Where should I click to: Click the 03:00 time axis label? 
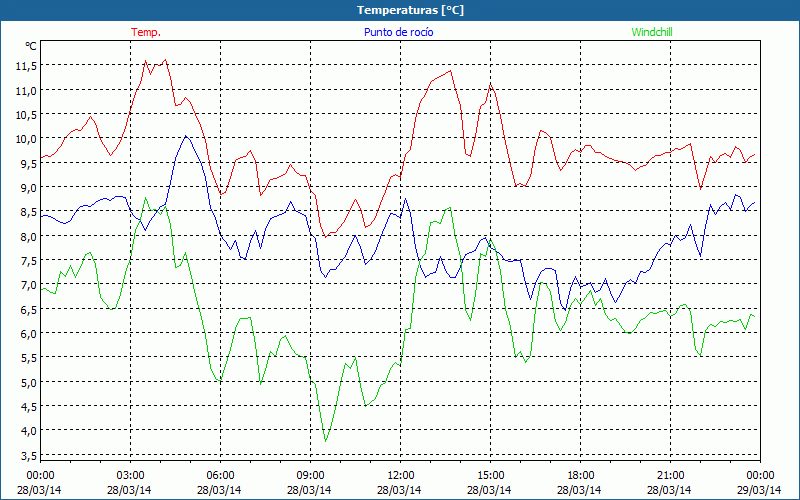click(x=130, y=476)
